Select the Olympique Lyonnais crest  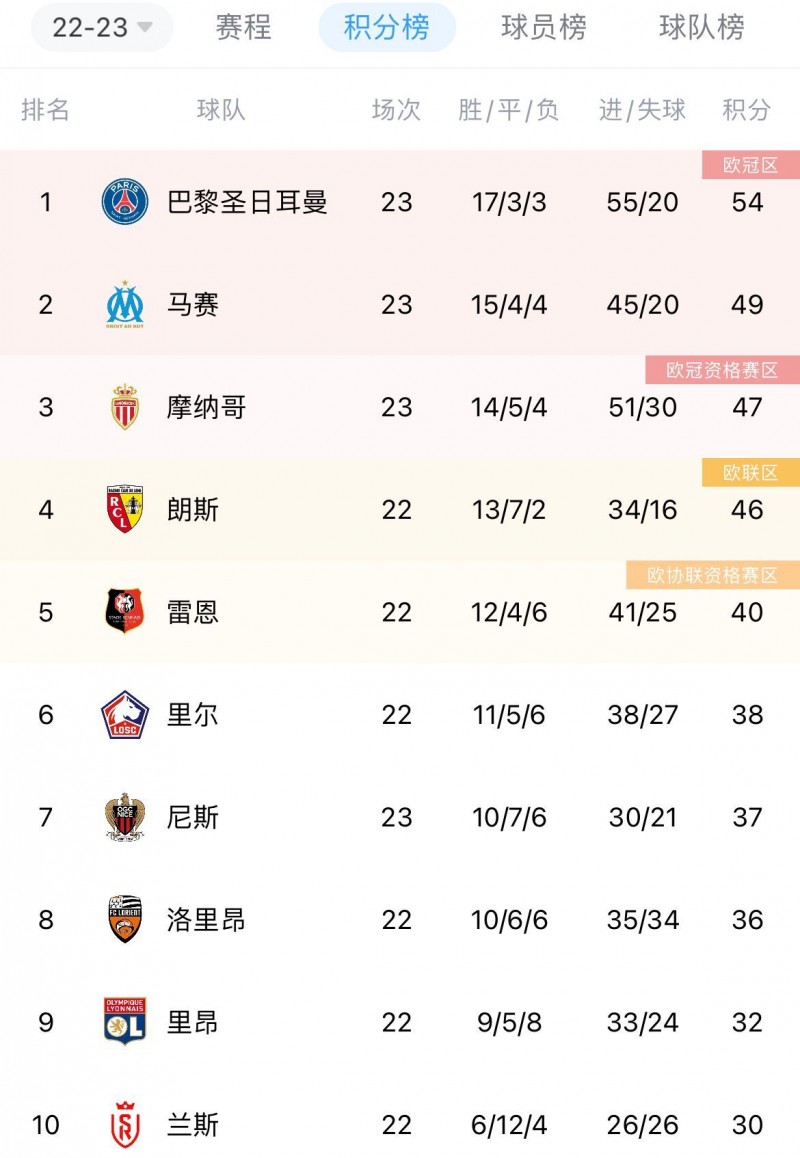(125, 1022)
